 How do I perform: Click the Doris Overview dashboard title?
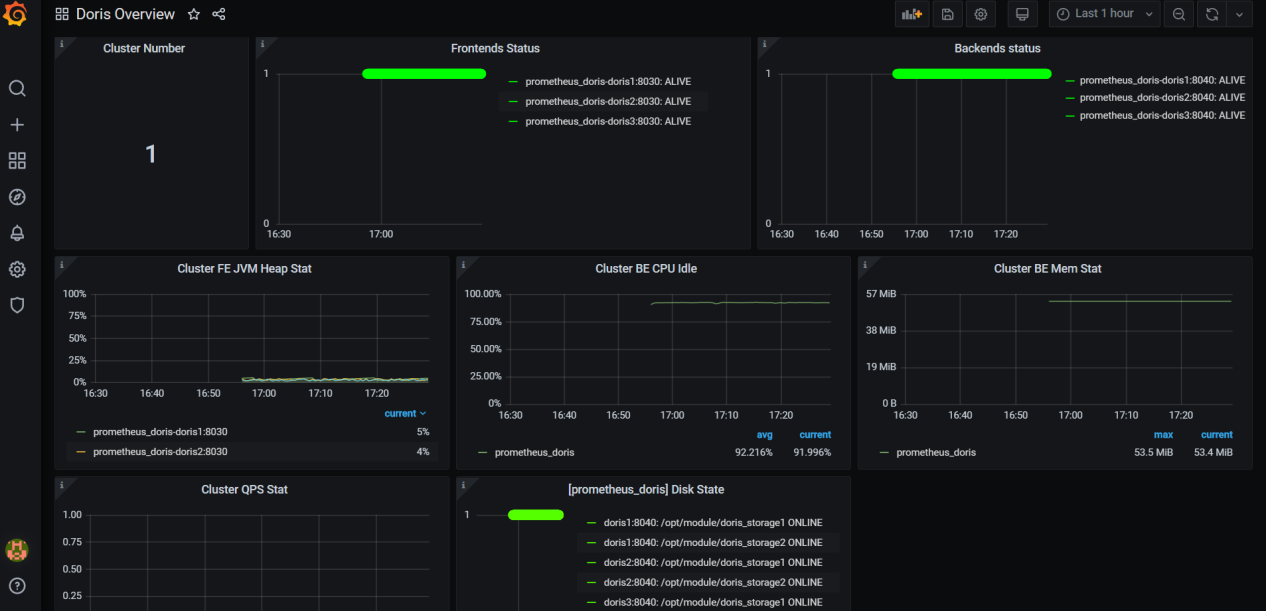[x=125, y=14]
